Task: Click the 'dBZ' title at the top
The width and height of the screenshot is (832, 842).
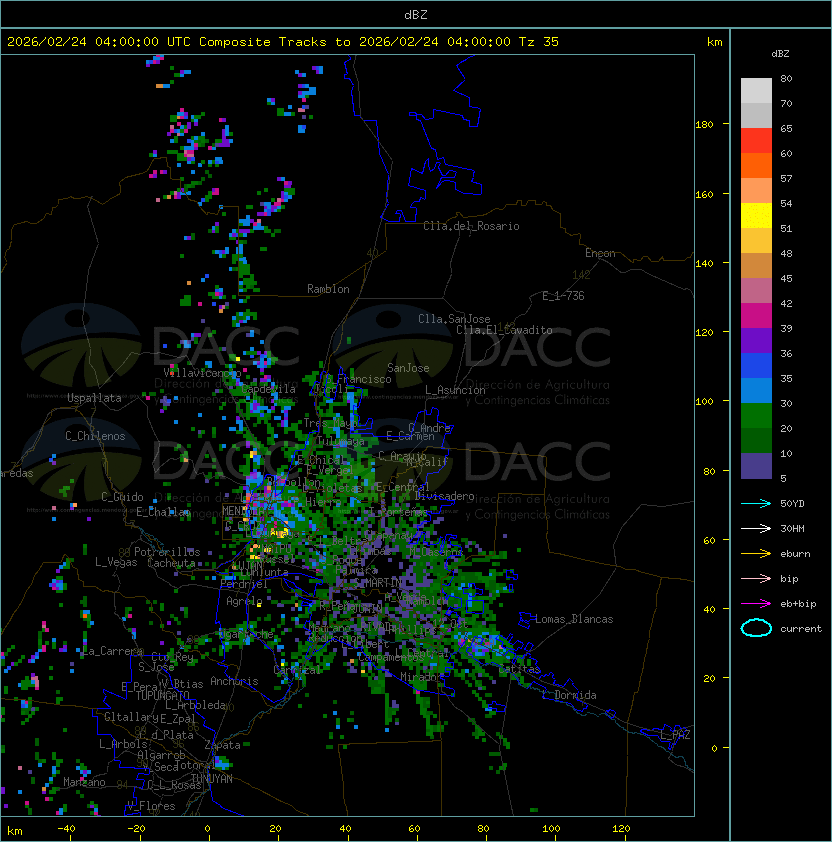Action: (x=416, y=15)
